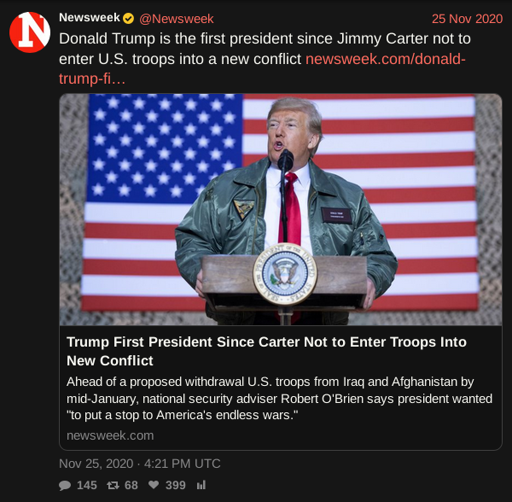The width and height of the screenshot is (512, 502).
Task: Click the article preview photo thumbnail
Action: pos(281,209)
